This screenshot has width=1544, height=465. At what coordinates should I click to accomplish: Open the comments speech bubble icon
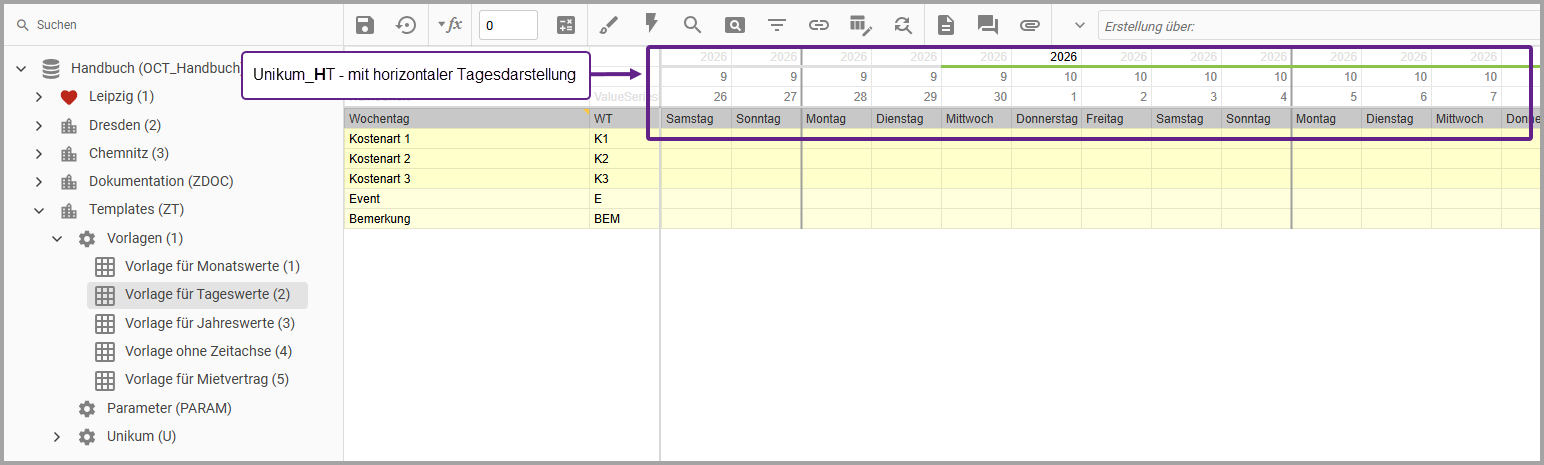tap(988, 25)
